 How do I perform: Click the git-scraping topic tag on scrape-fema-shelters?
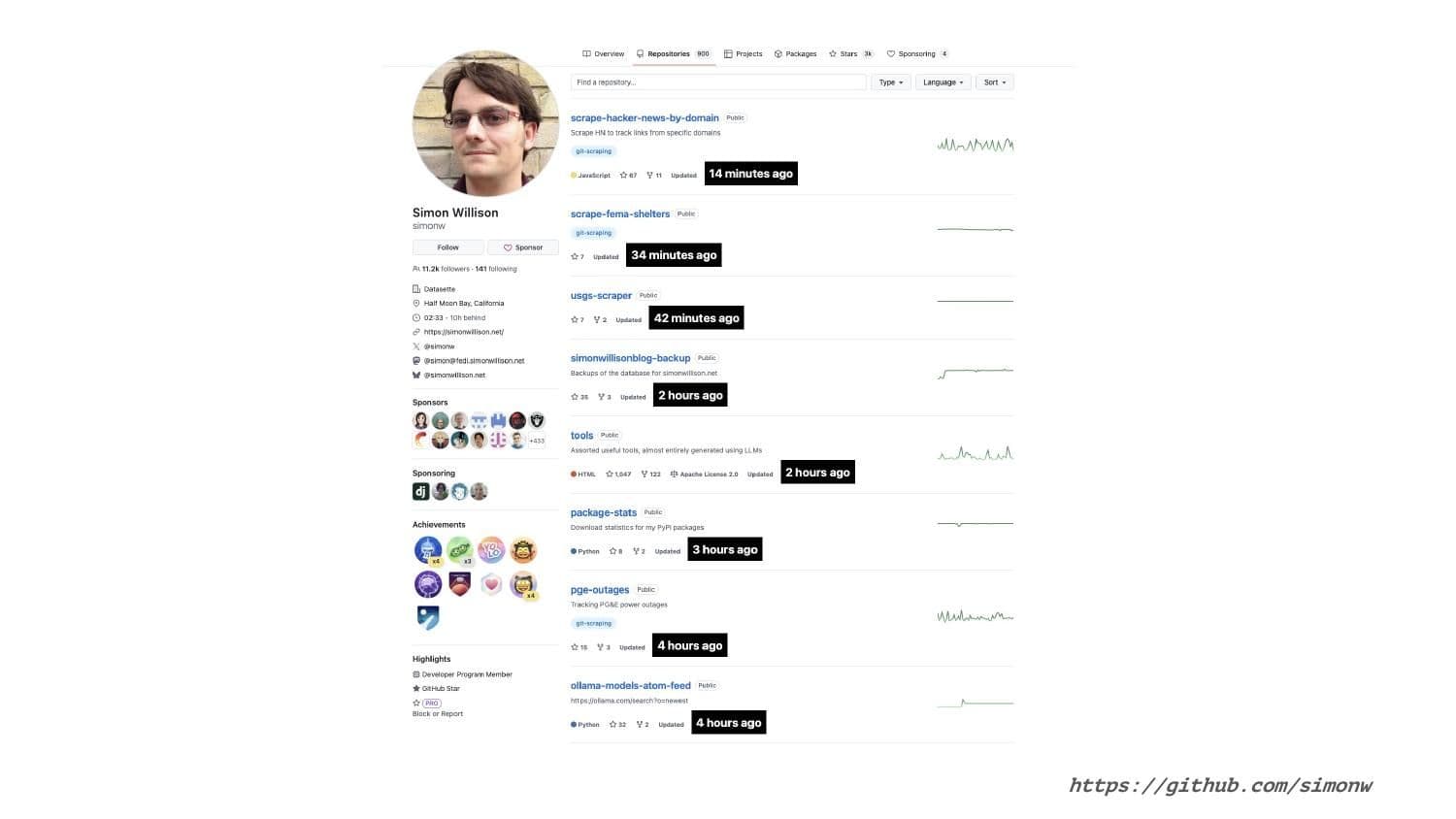pos(593,233)
